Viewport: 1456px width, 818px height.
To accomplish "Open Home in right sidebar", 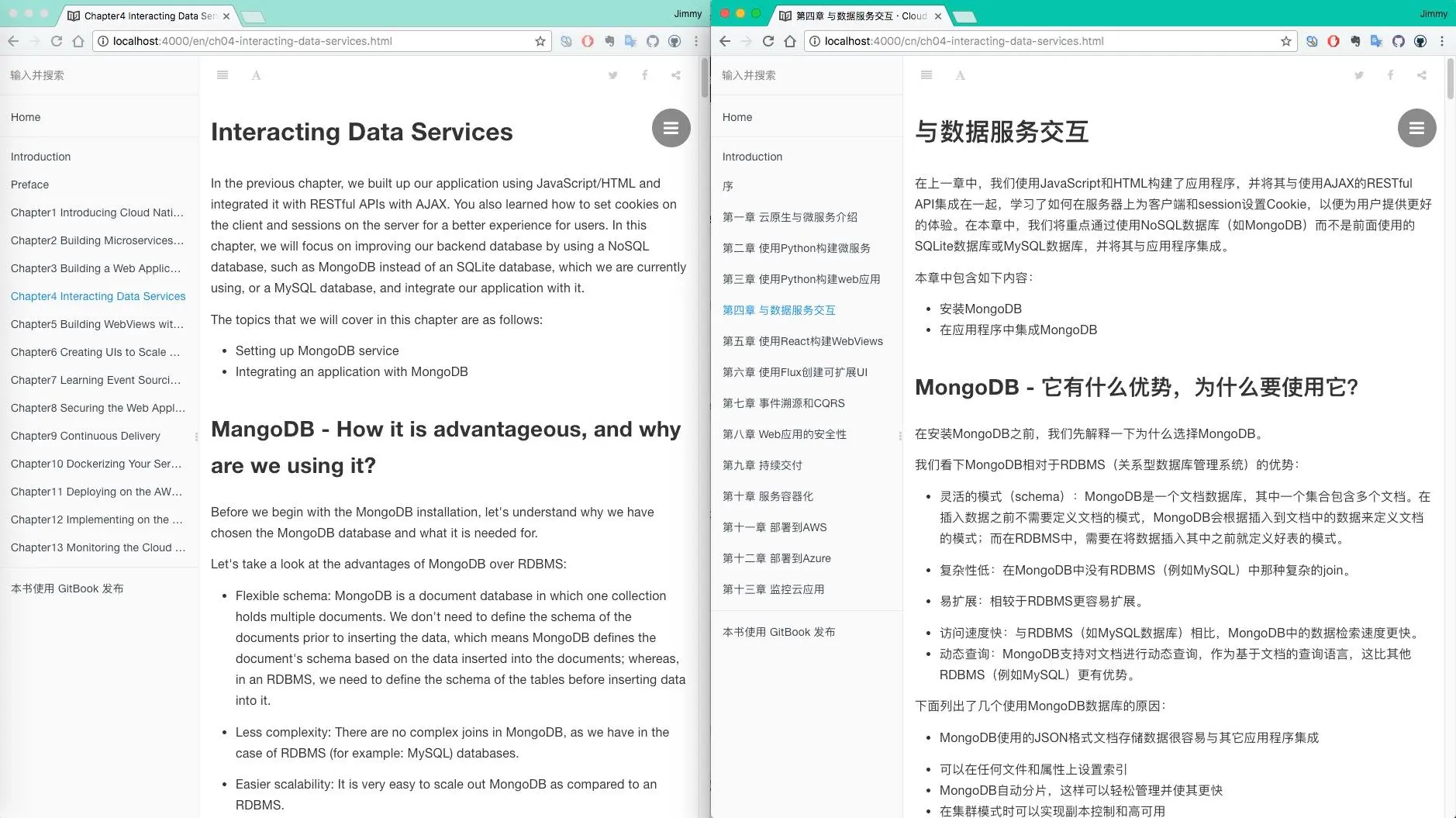I will point(737,117).
